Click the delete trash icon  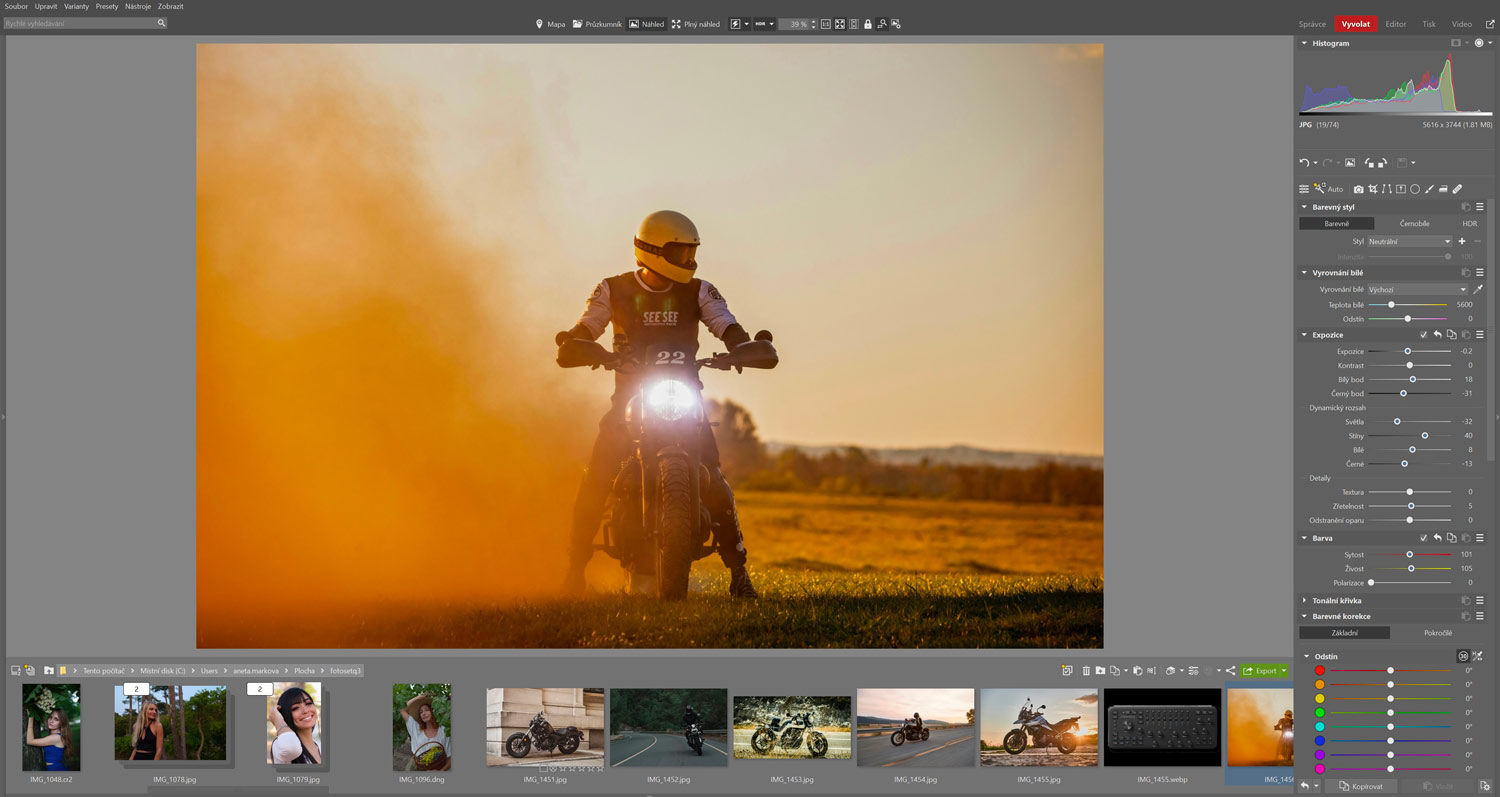1086,671
